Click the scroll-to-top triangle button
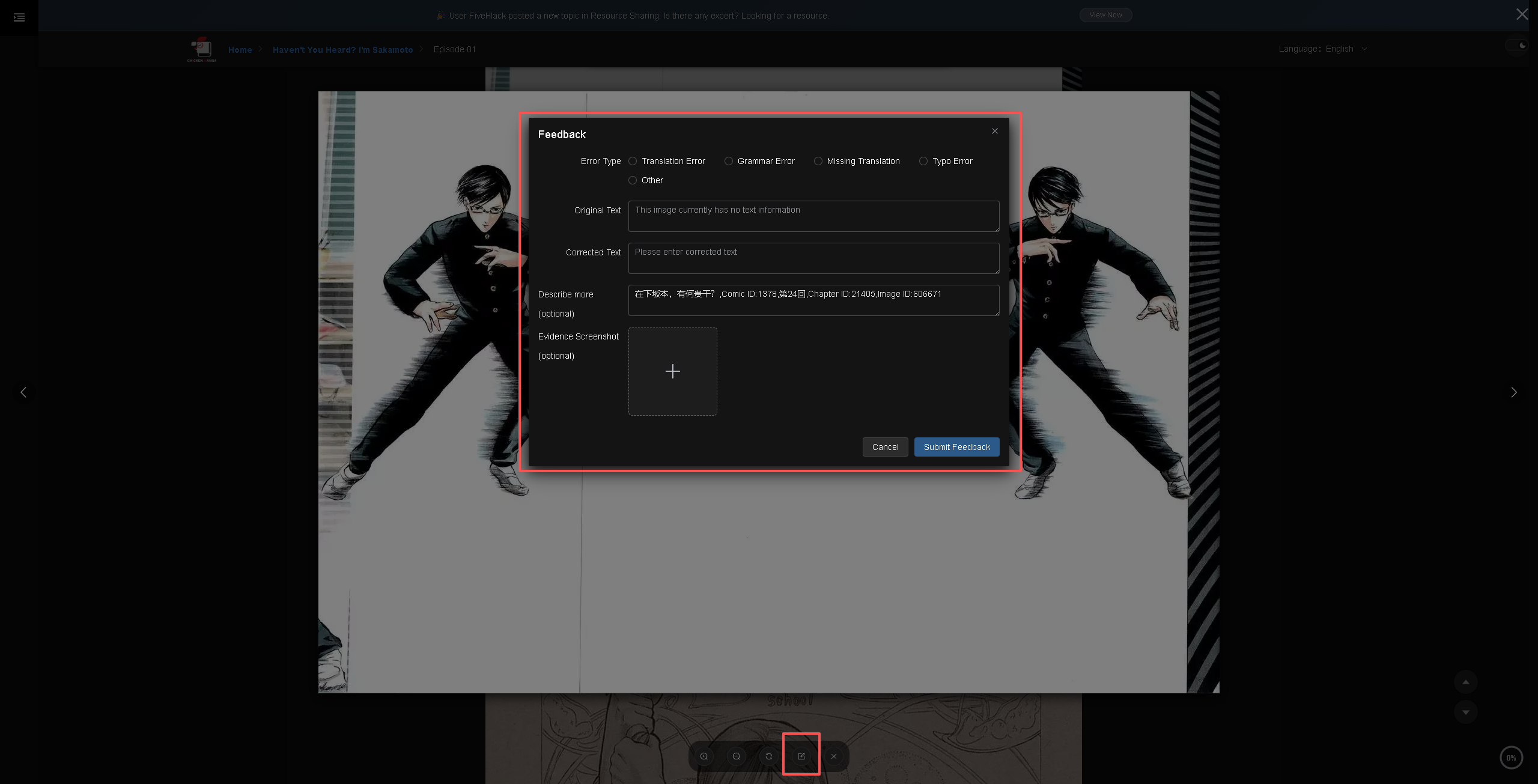1538x784 pixels. 1465,682
